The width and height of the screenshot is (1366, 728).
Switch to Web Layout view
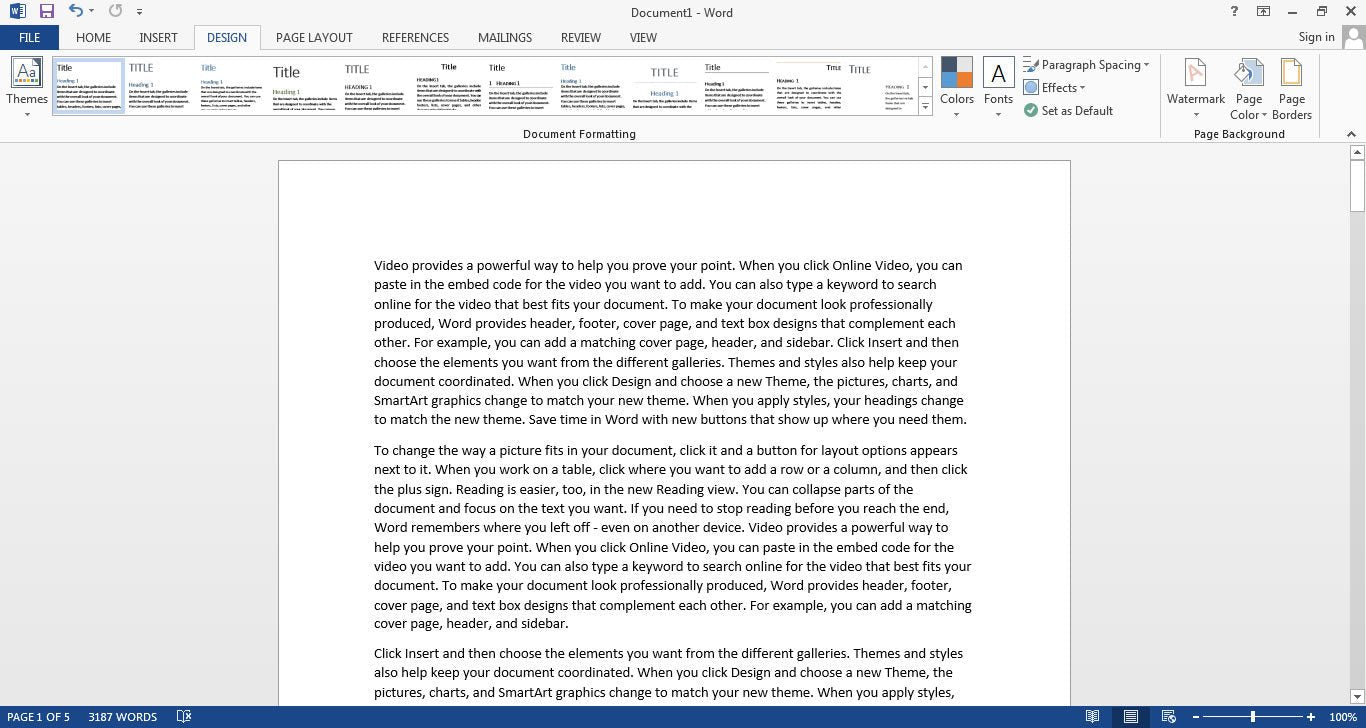(x=1168, y=716)
